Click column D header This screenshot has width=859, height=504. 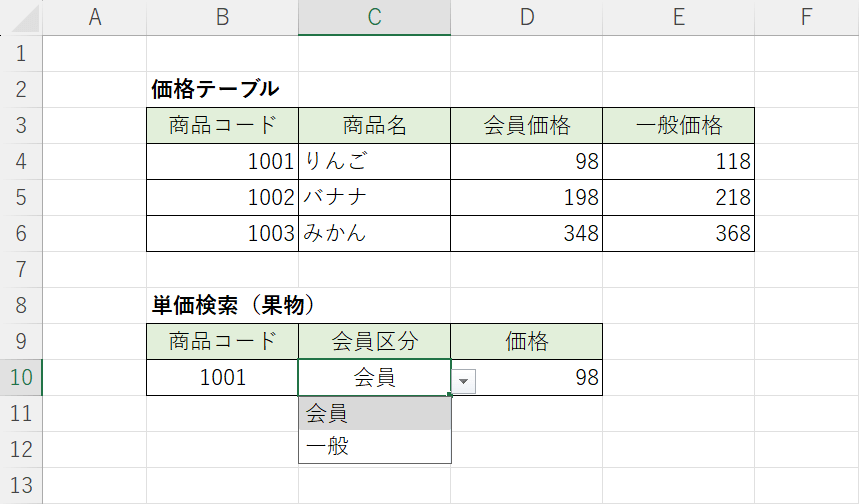(x=526, y=17)
